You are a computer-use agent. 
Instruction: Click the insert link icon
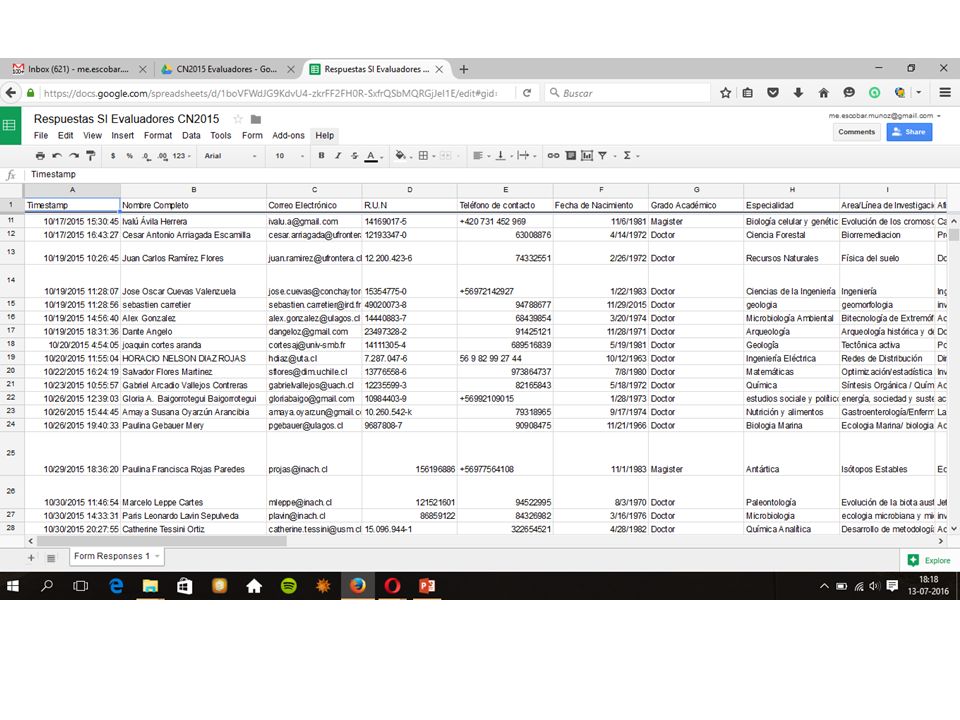pos(553,156)
